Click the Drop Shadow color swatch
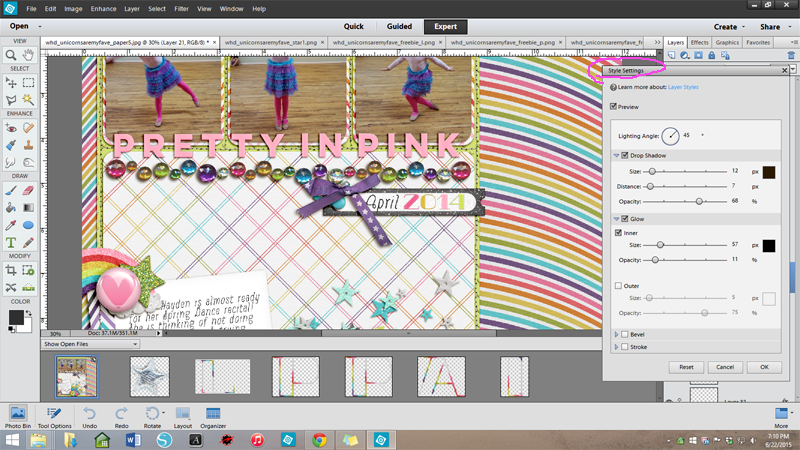The width and height of the screenshot is (800, 450). pyautogui.click(x=769, y=172)
